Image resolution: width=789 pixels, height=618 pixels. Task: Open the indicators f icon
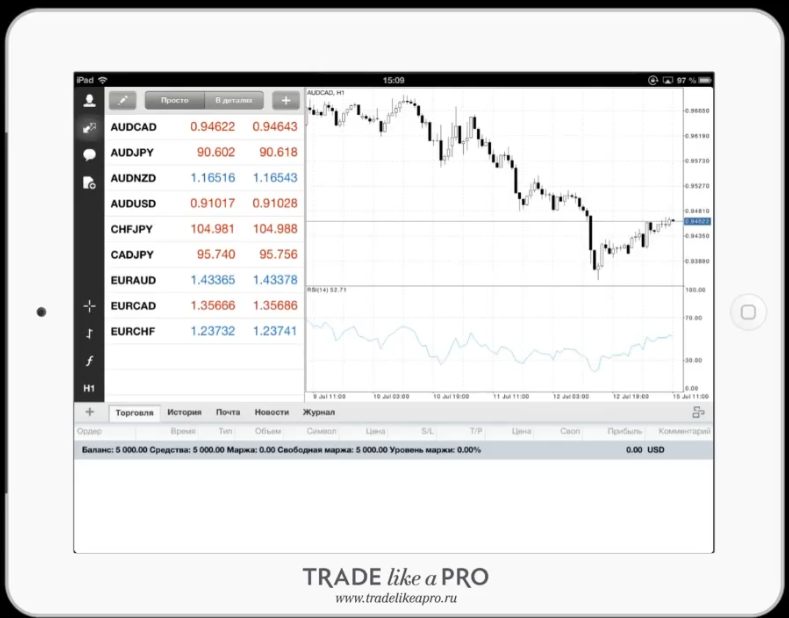[89, 360]
